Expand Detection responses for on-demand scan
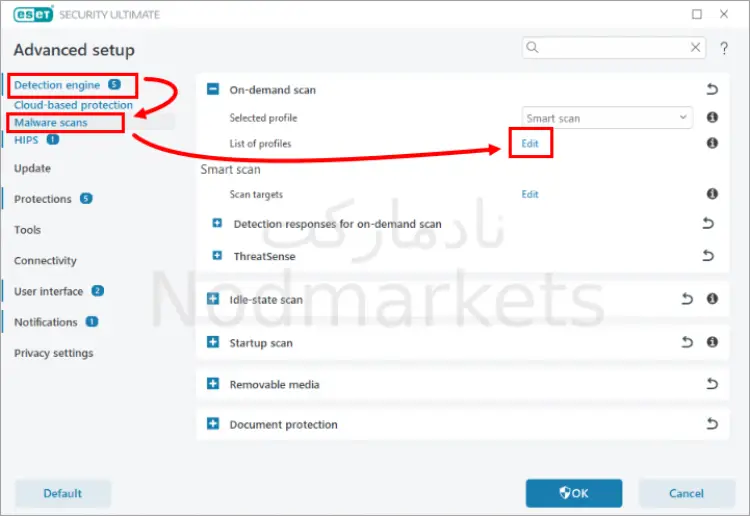 [217, 223]
